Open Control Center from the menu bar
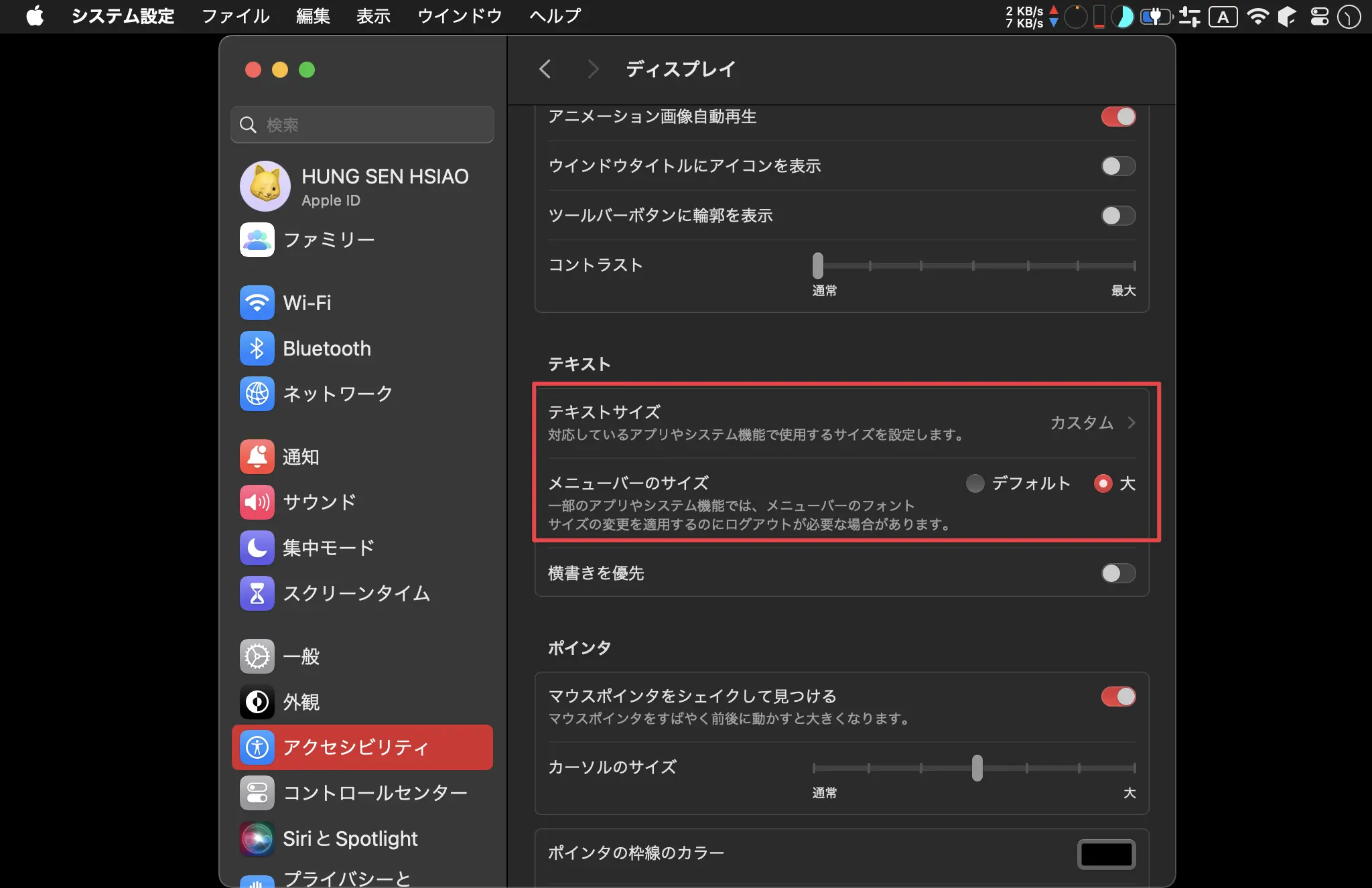The height and width of the screenshot is (888, 1372). coord(1319,16)
